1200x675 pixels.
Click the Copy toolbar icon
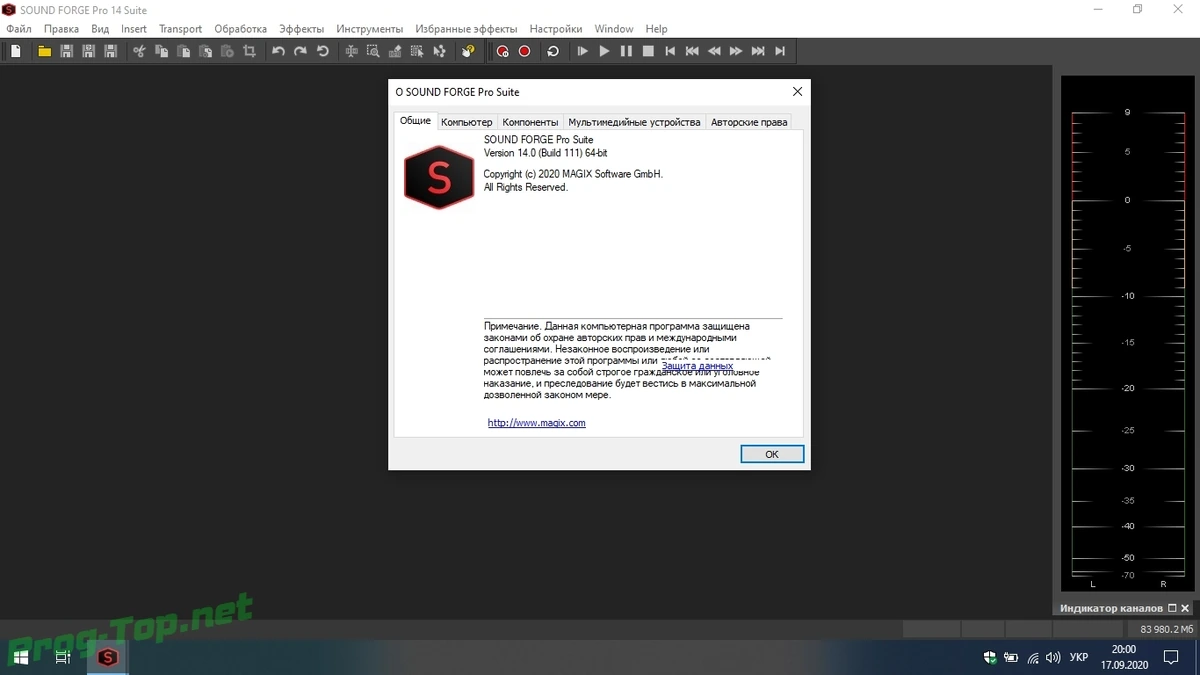(x=160, y=51)
